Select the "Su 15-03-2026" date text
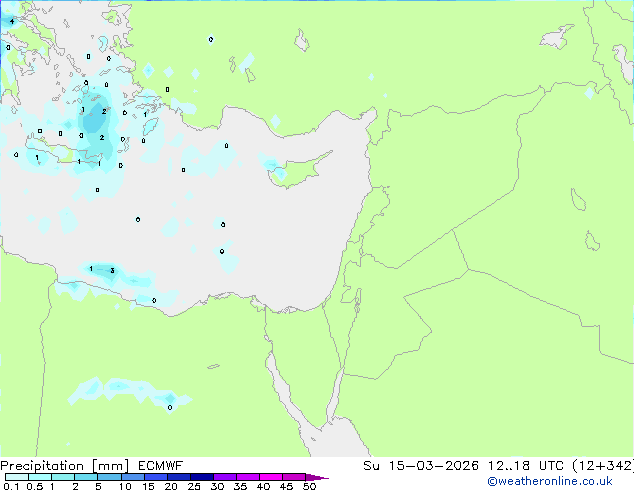This screenshot has width=634, height=490. 421,466
